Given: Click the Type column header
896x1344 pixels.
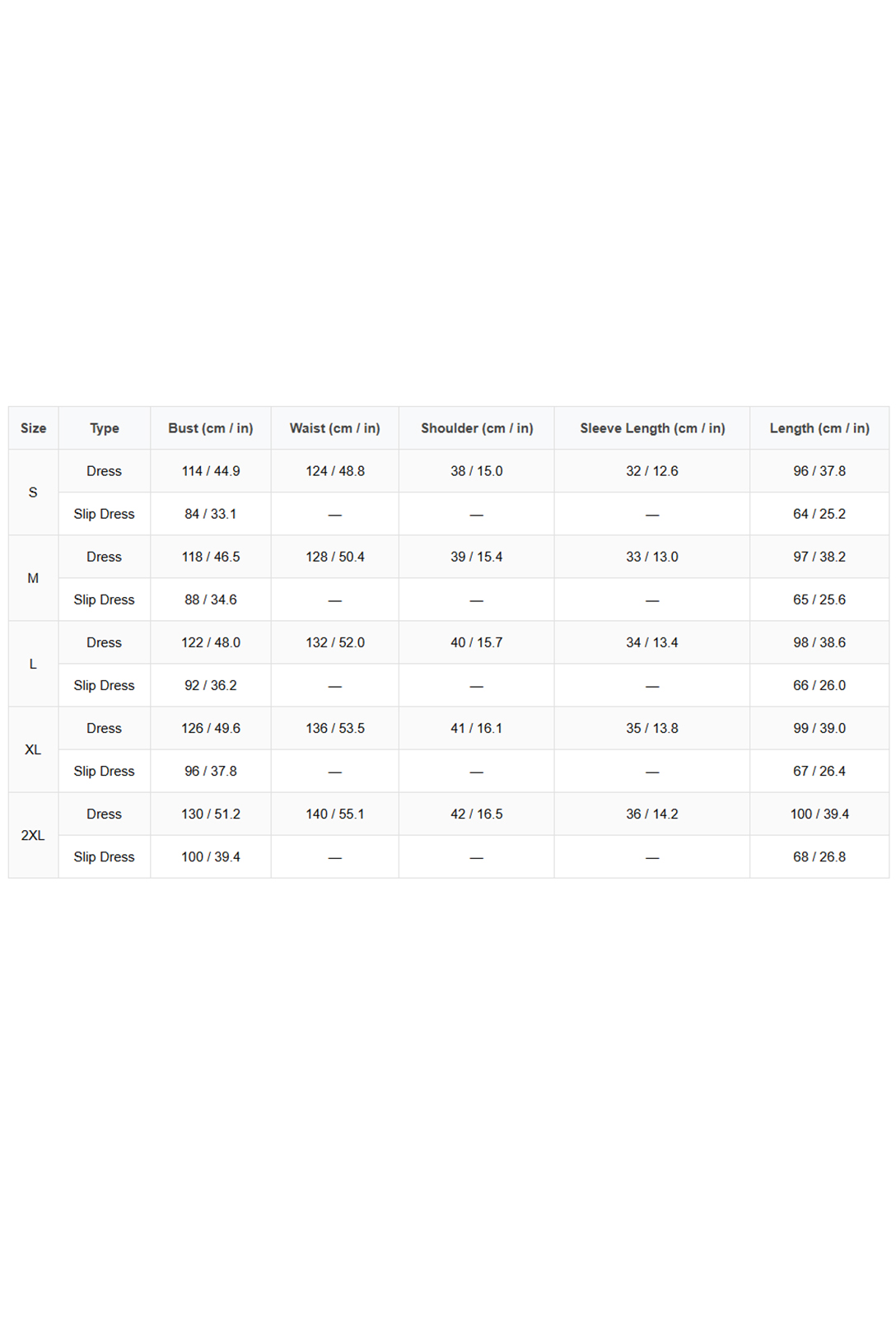Looking at the screenshot, I should (105, 428).
